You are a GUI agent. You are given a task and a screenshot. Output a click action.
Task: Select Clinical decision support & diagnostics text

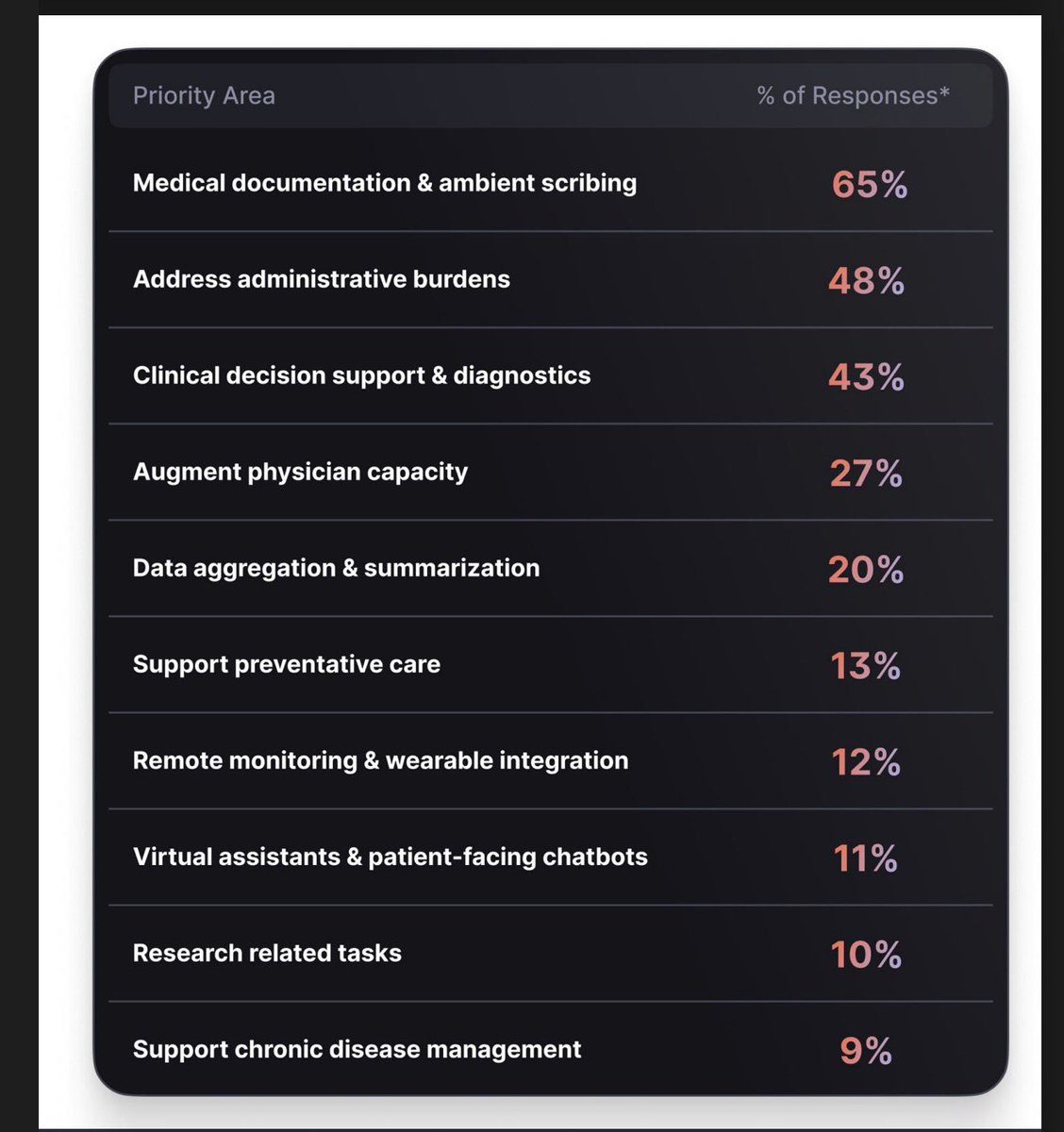[361, 375]
